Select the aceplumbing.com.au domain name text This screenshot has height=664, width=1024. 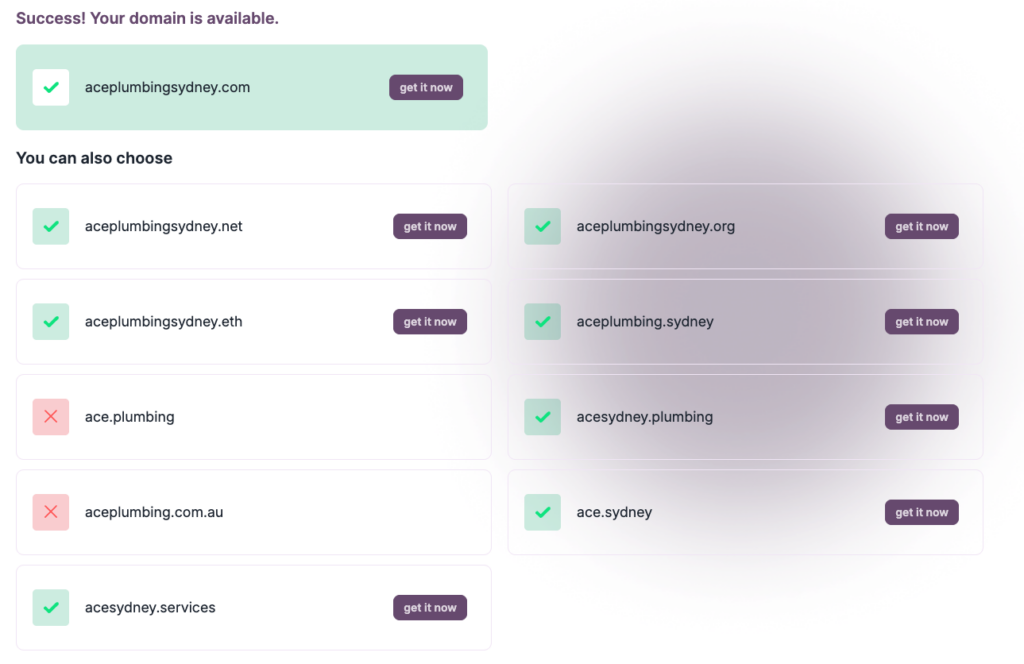pyautogui.click(x=154, y=512)
